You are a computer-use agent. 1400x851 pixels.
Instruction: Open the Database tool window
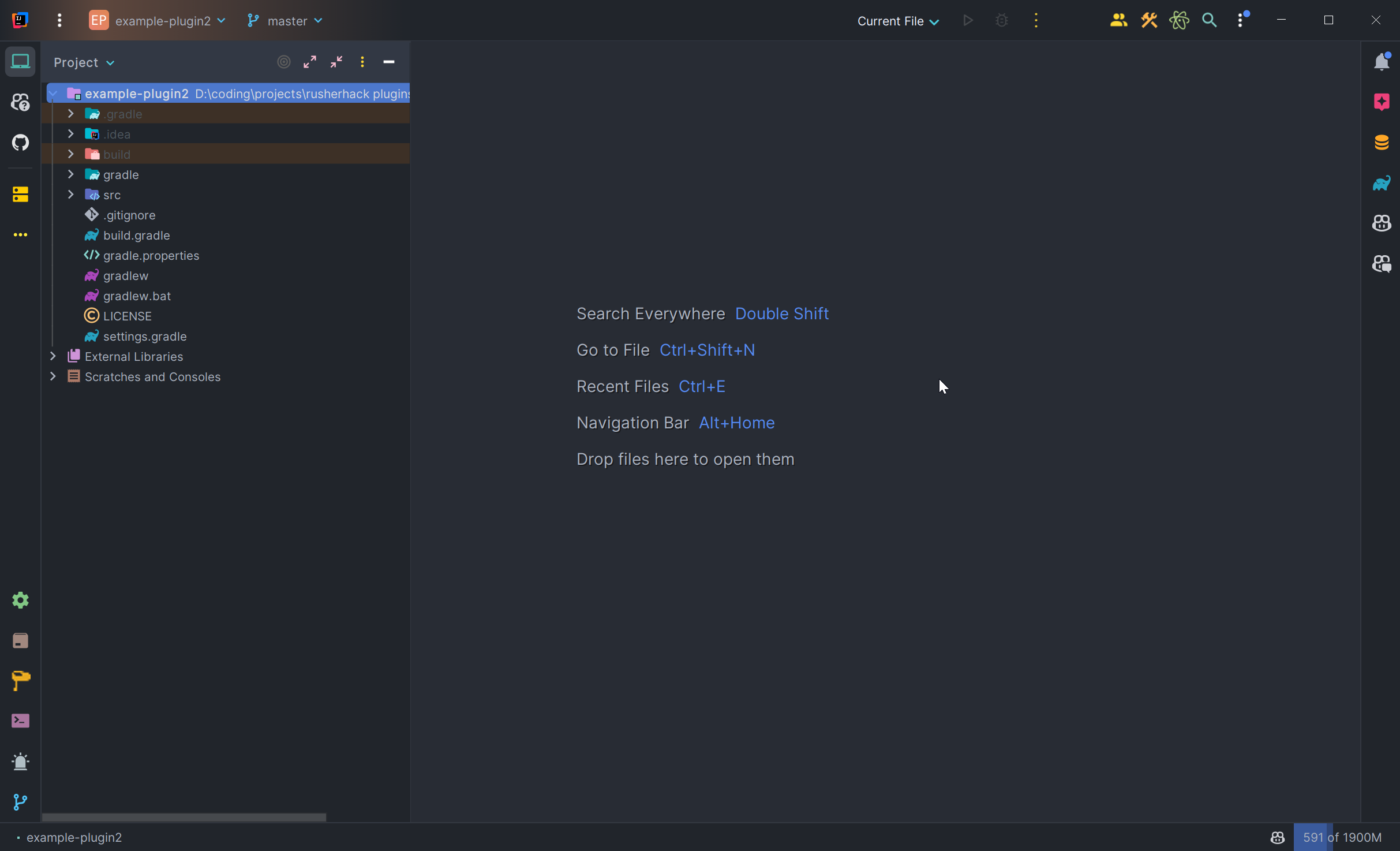[1382, 142]
